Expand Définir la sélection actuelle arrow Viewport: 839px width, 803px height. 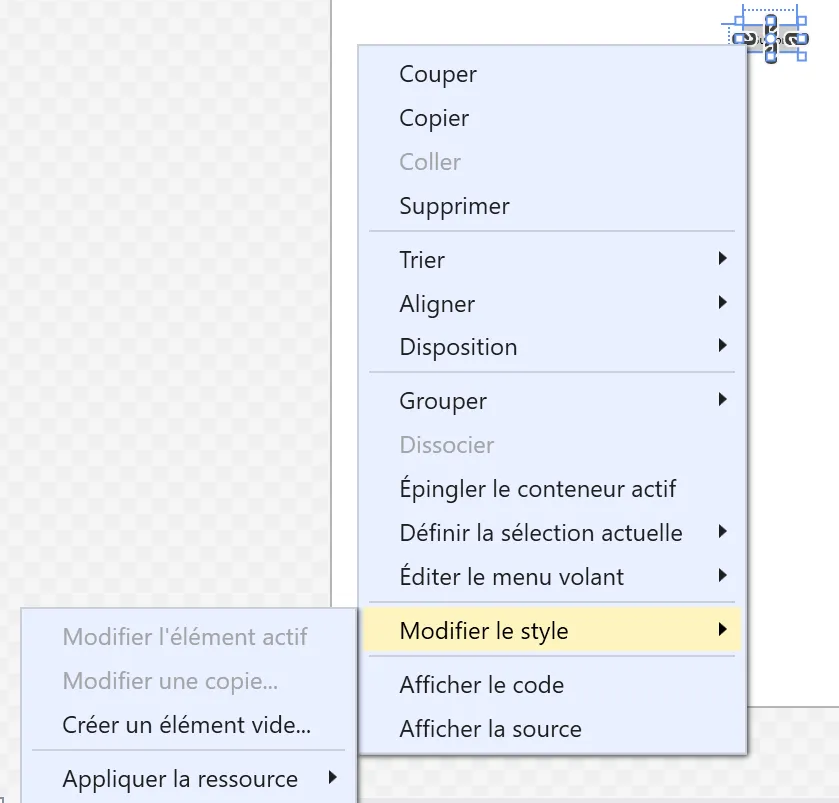click(722, 532)
